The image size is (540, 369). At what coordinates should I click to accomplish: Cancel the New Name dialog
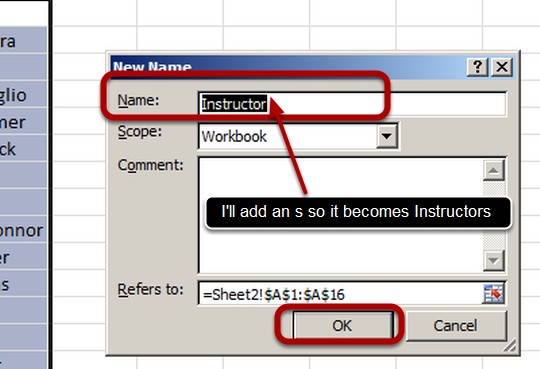[x=456, y=326]
